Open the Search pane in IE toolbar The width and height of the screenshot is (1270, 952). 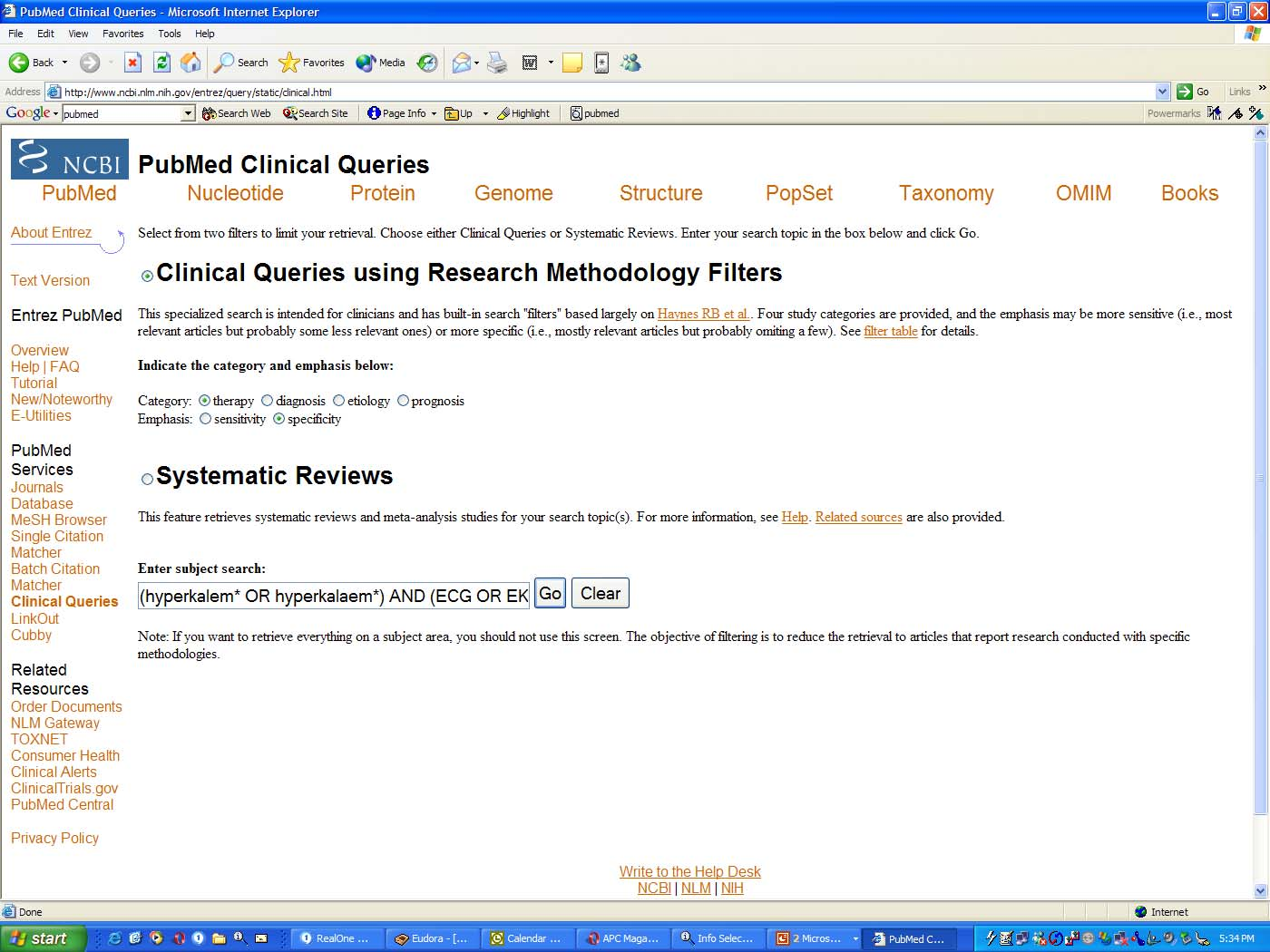(241, 63)
